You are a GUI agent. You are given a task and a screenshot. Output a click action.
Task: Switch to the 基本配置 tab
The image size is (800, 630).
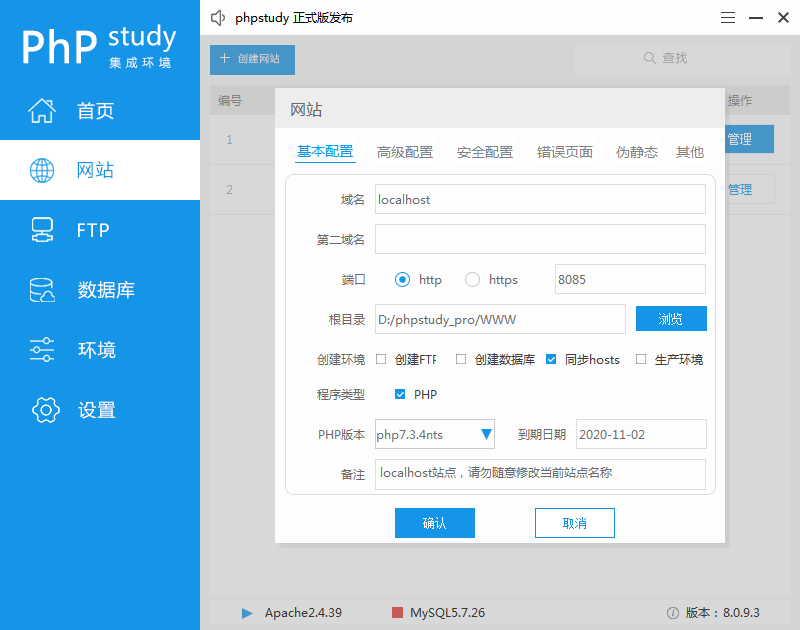(325, 152)
